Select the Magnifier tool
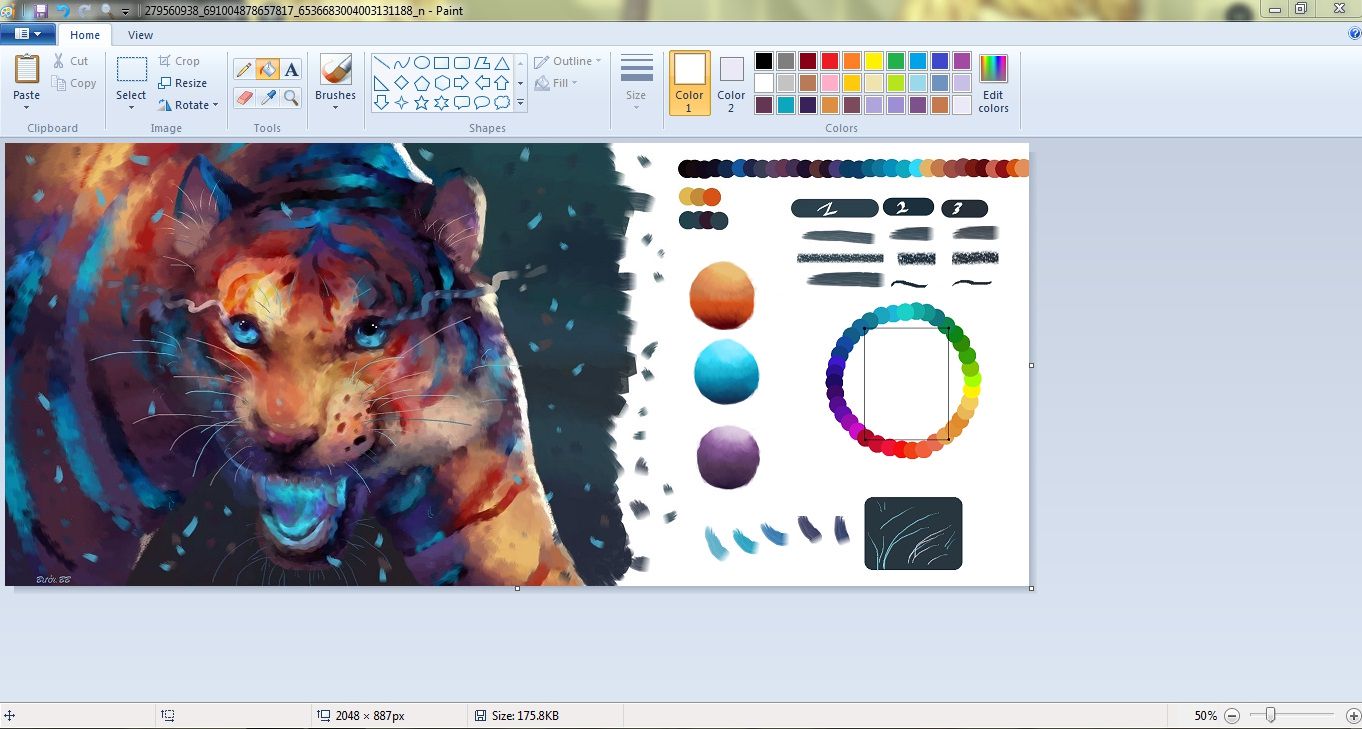Screen dimensions: 1362x729 (x=291, y=97)
